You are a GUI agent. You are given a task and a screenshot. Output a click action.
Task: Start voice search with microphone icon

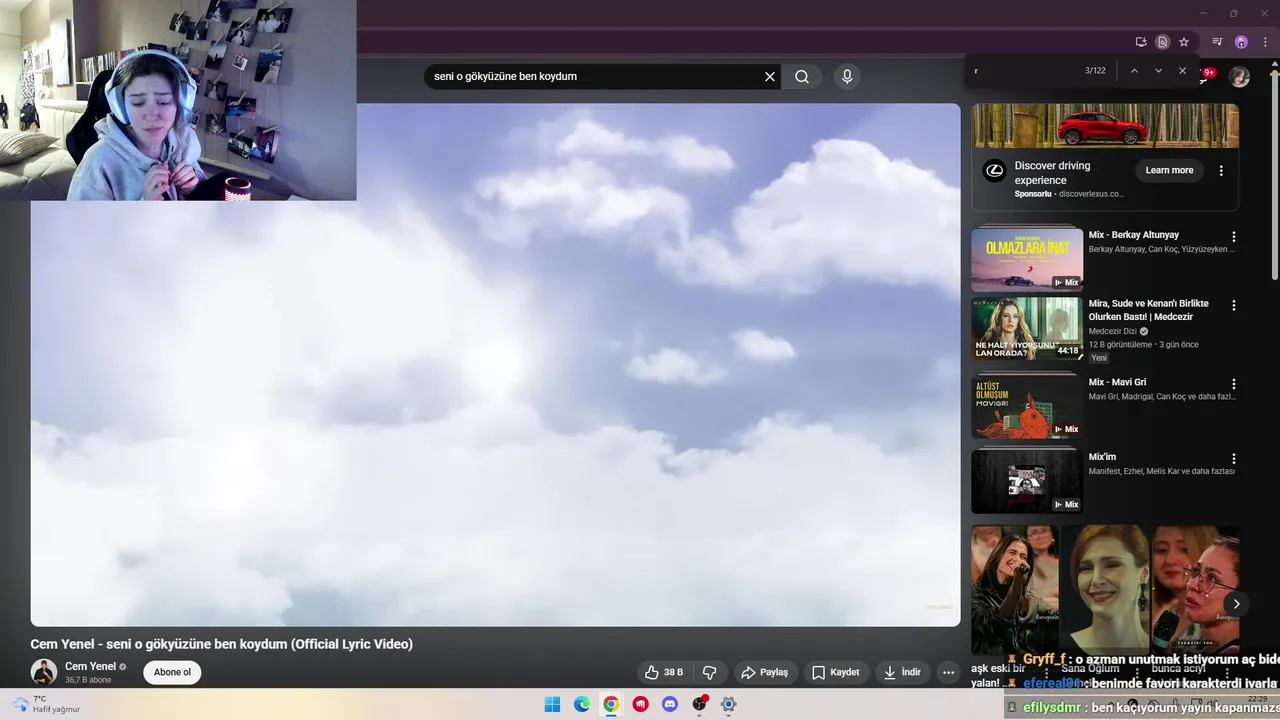(847, 76)
